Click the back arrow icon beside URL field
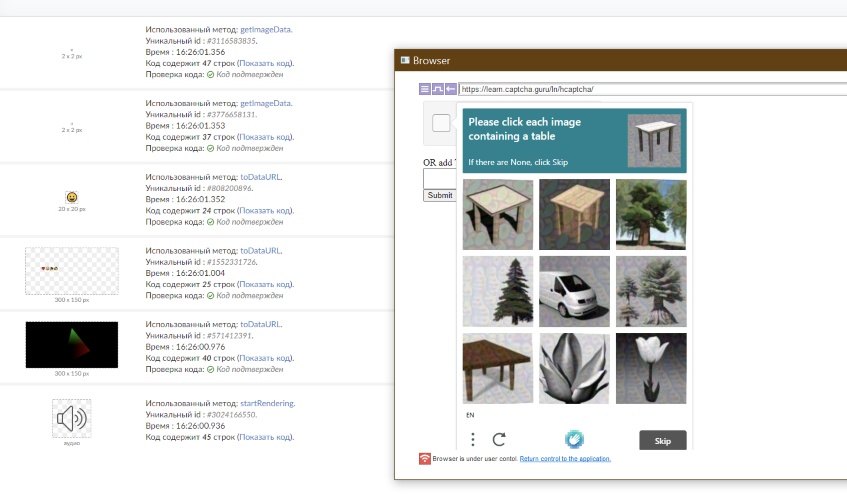847x500 pixels. [x=450, y=89]
